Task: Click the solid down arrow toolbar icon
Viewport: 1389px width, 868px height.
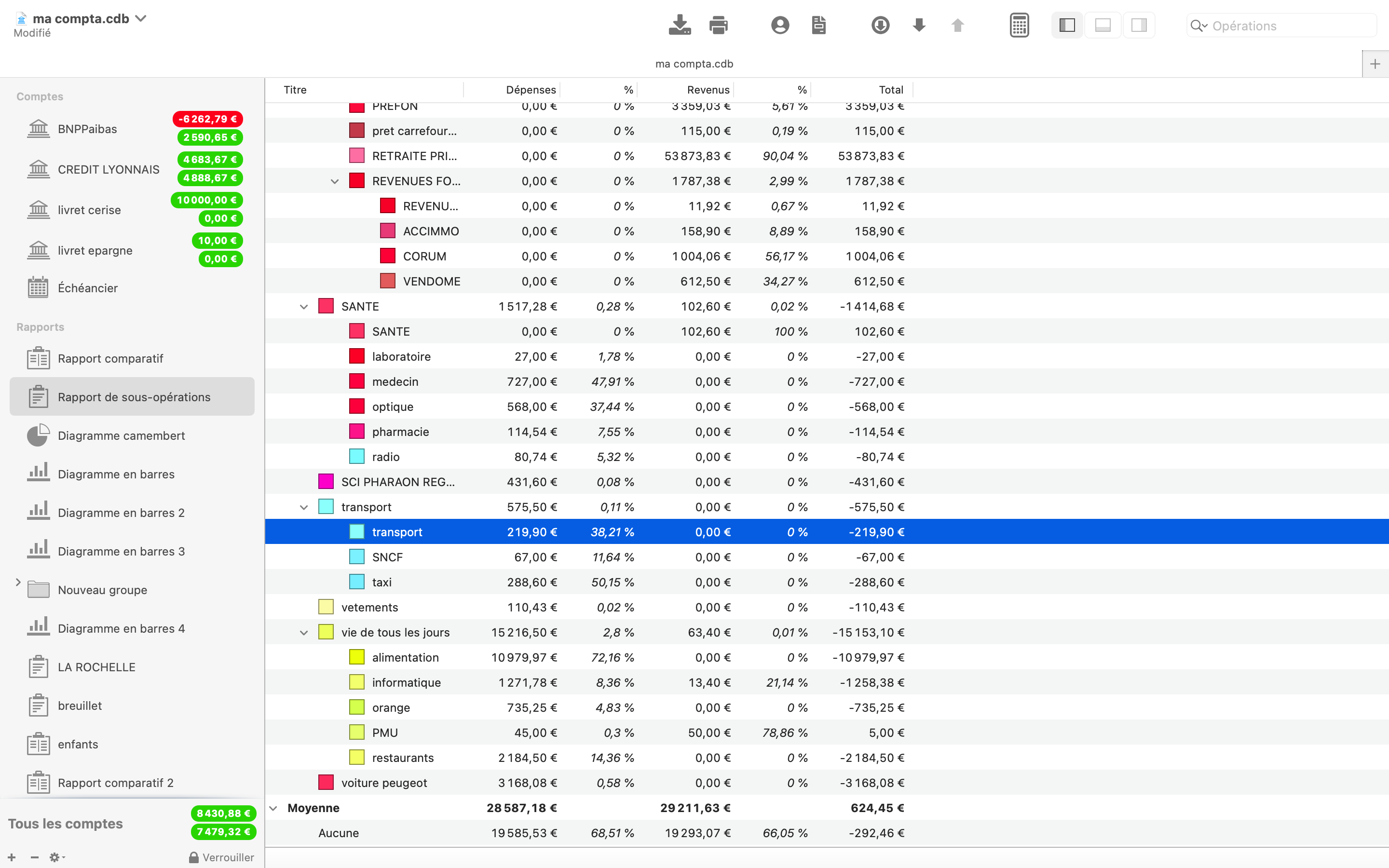Action: coord(919,25)
